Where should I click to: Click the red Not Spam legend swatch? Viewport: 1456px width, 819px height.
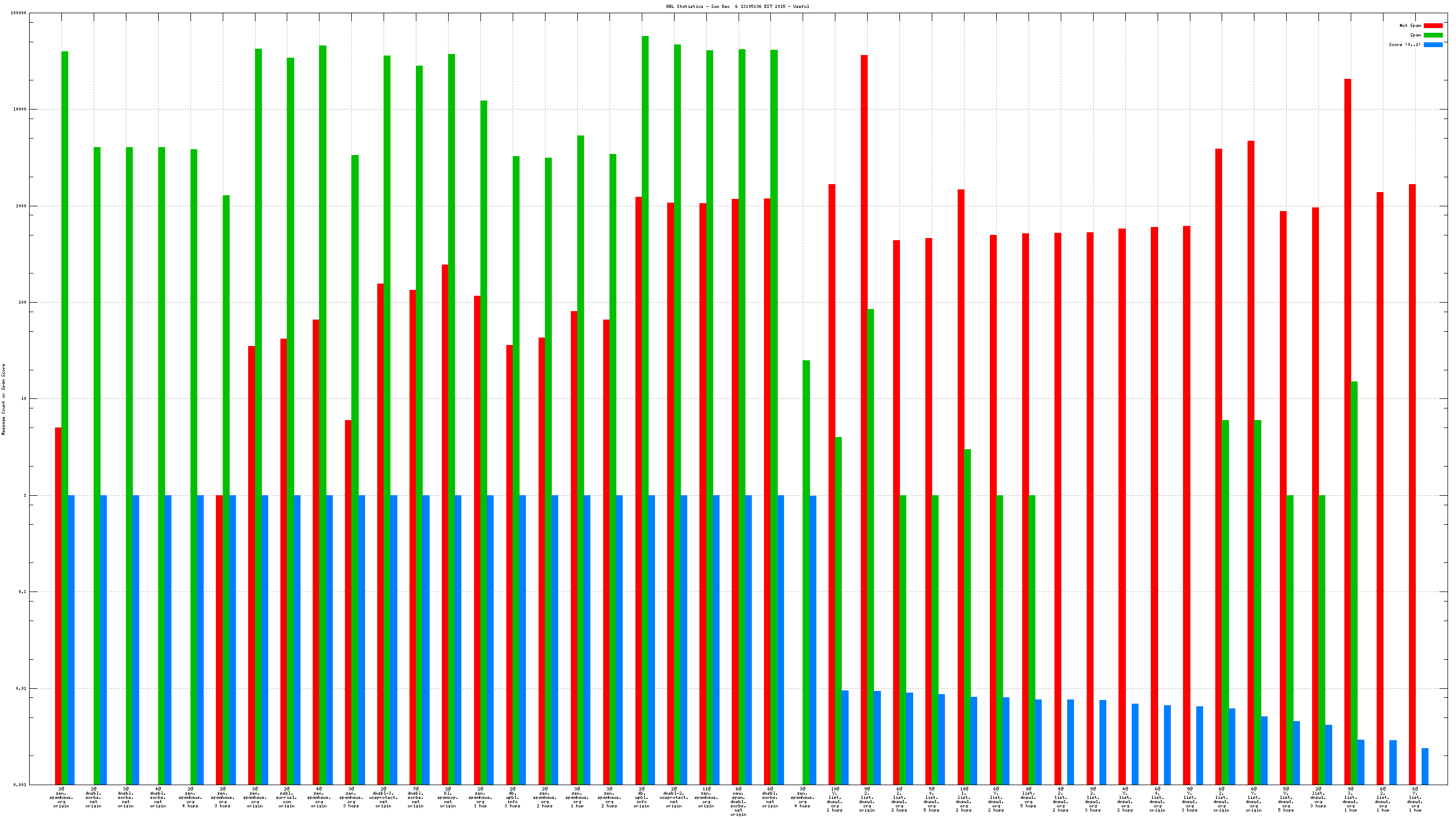1432,25
